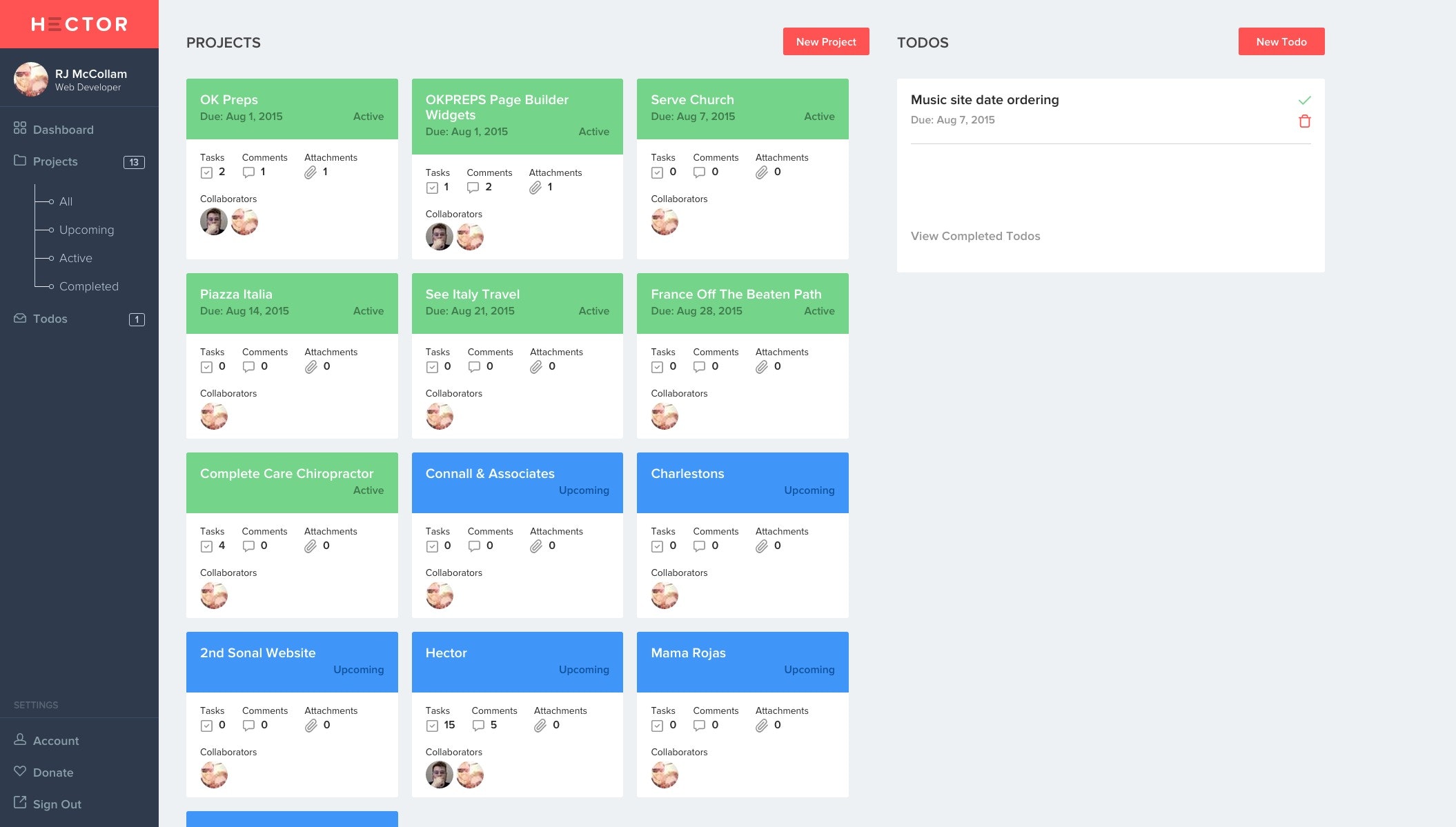Screen dimensions: 1456x827
Task: Select the Completed projects filter
Action: [88, 286]
